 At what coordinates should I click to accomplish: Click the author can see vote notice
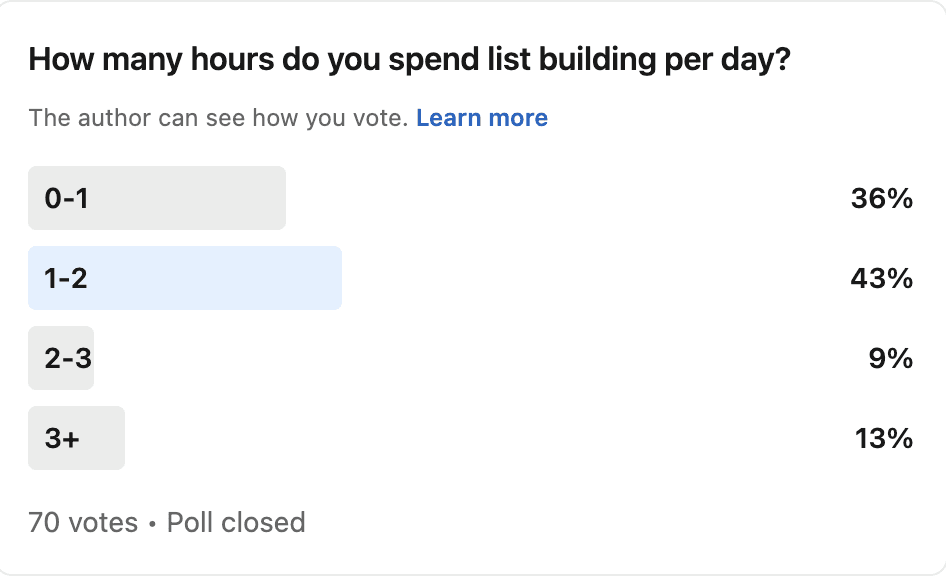[218, 118]
